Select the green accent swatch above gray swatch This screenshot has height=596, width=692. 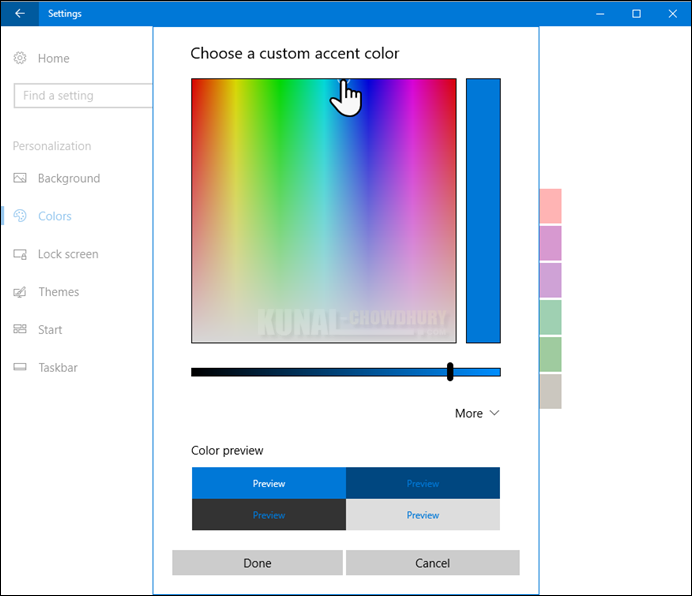pyautogui.click(x=551, y=355)
